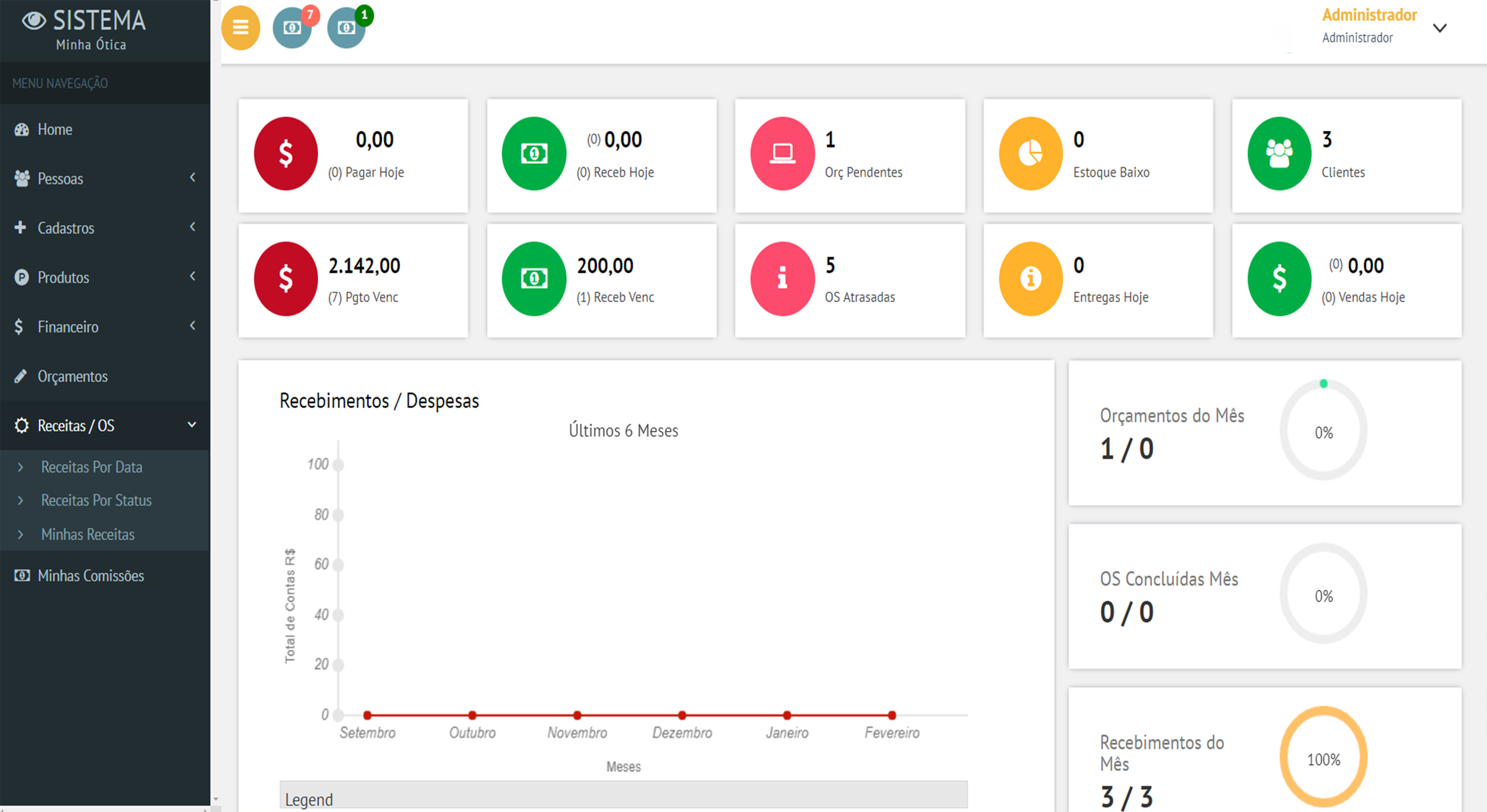Viewport: 1487px width, 812px height.
Task: Toggle the yellow hamburger menu button
Action: 240,28
